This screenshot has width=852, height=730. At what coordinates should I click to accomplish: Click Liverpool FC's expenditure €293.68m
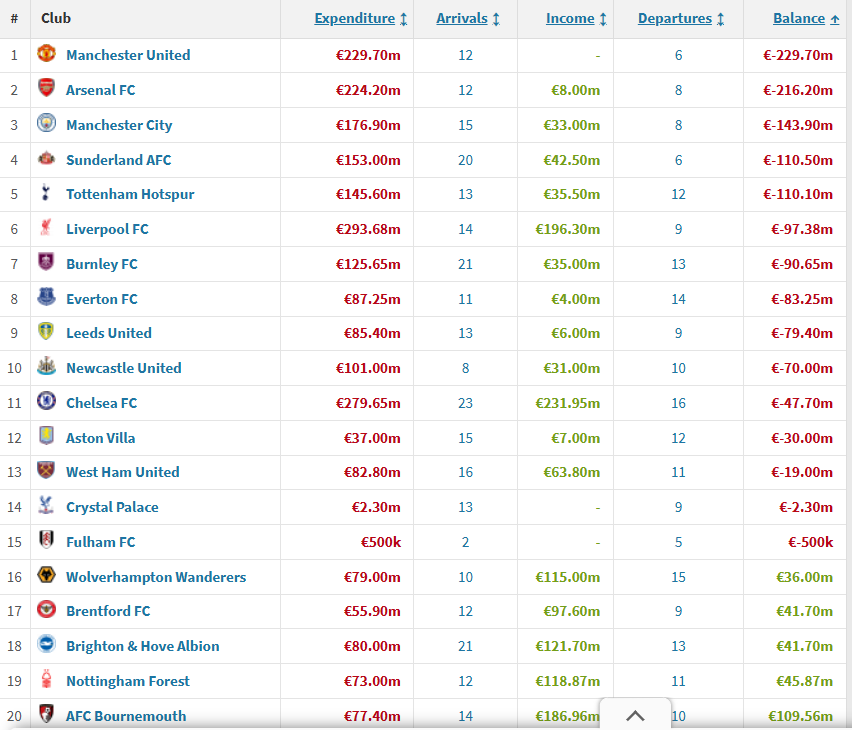[x=368, y=229]
